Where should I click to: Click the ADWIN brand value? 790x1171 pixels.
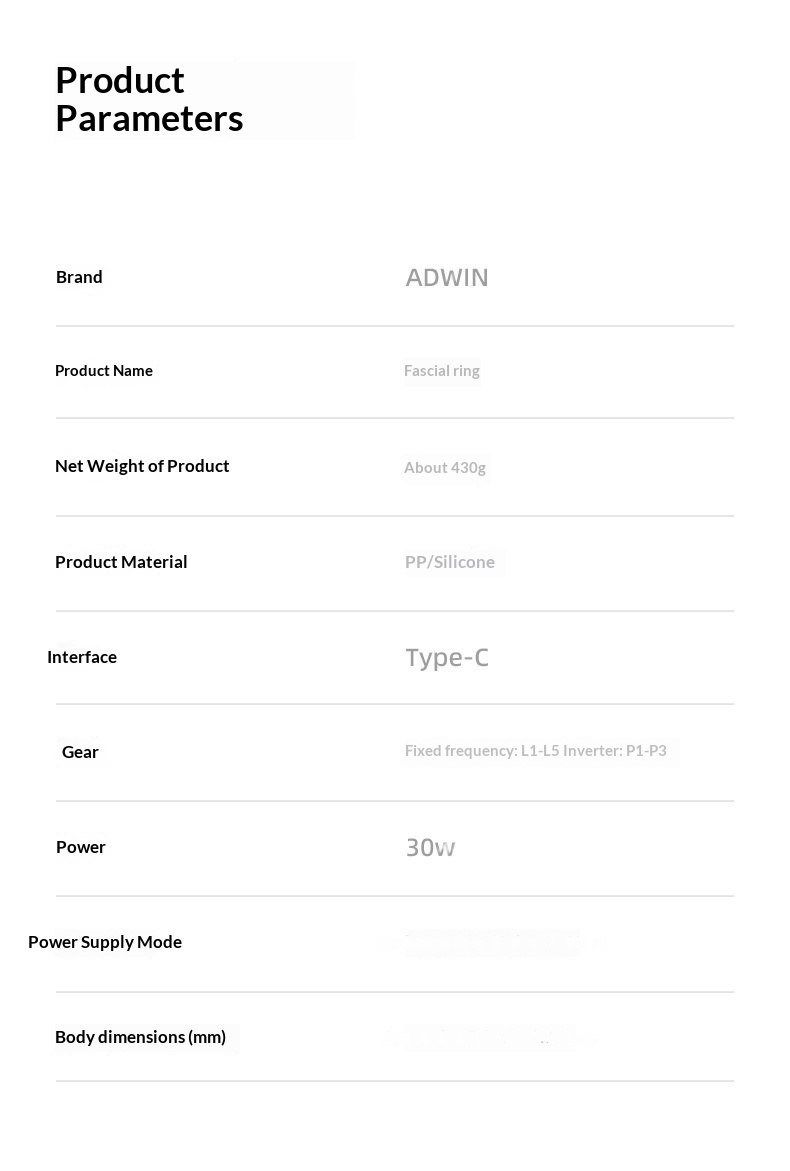click(447, 277)
